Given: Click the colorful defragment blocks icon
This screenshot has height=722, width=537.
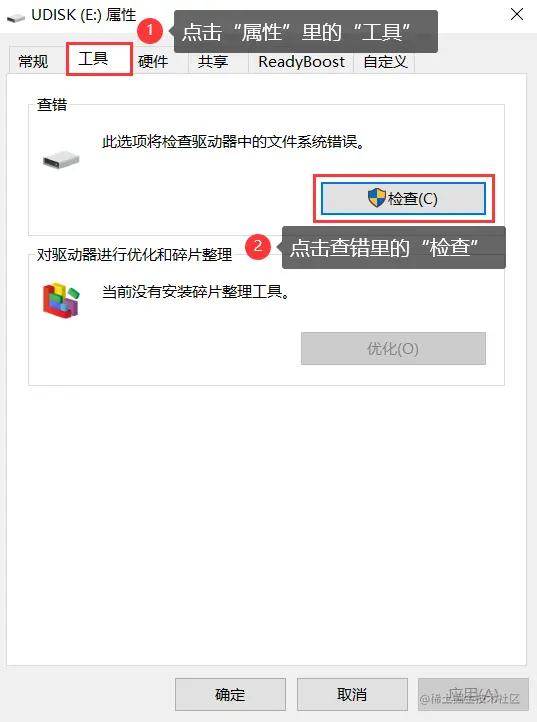Looking at the screenshot, I should tap(61, 300).
